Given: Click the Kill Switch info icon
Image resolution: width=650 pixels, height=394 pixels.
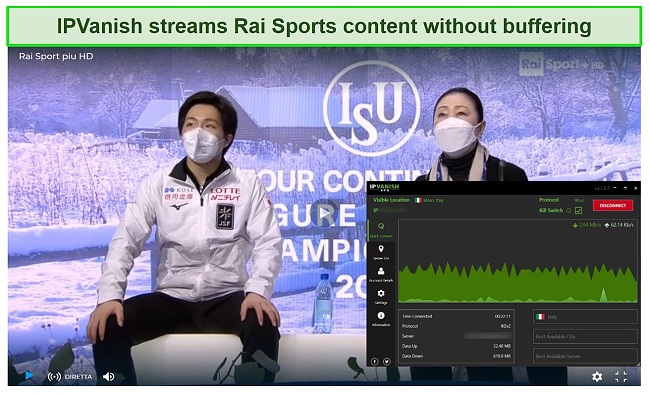Looking at the screenshot, I should (568, 211).
